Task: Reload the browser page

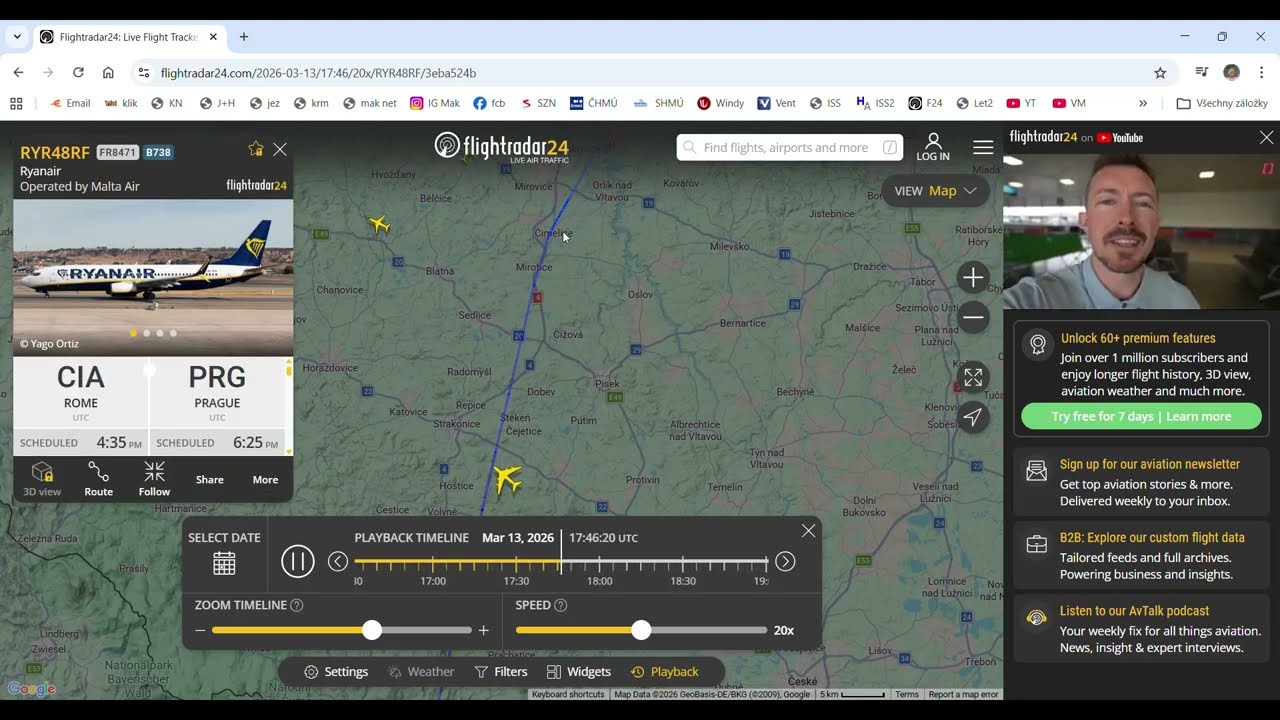Action: tap(78, 73)
